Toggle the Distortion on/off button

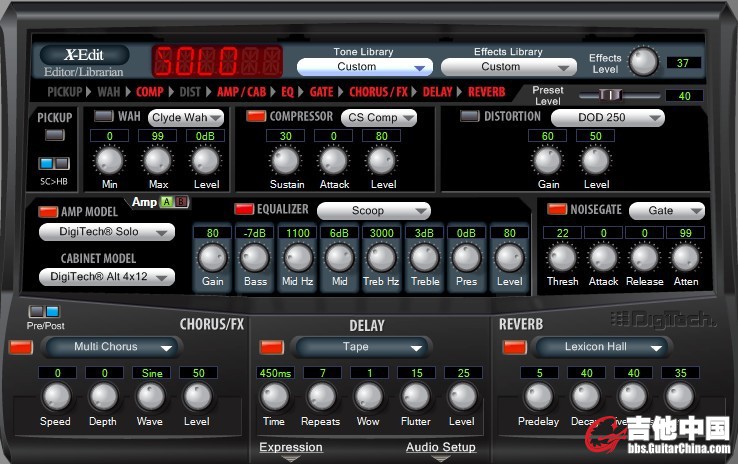(x=469, y=116)
